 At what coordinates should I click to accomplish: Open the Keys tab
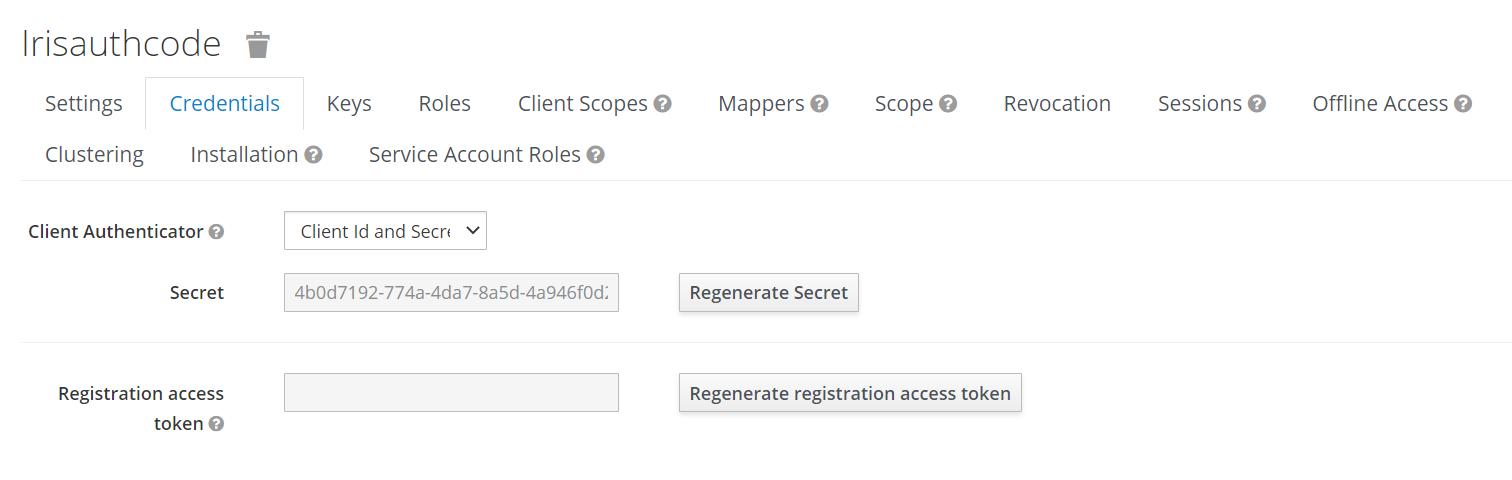click(349, 104)
